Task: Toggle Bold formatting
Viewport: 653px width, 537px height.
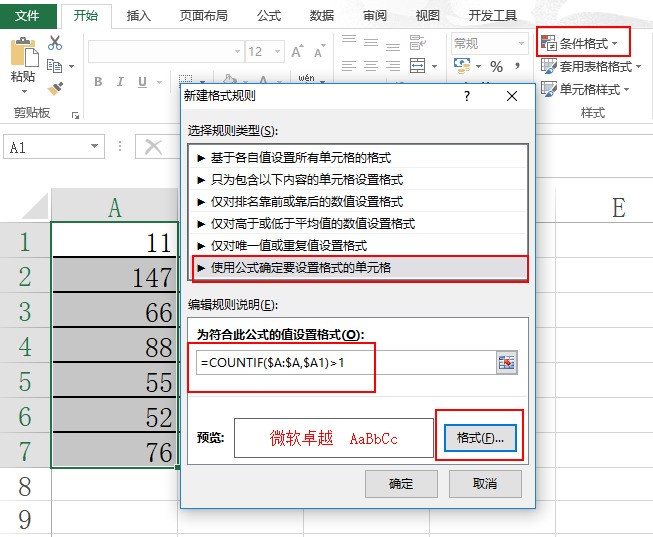Action: 99,82
